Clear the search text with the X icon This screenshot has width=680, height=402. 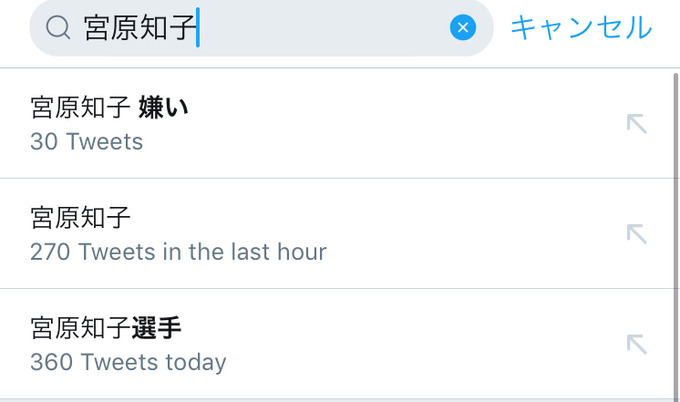463,27
